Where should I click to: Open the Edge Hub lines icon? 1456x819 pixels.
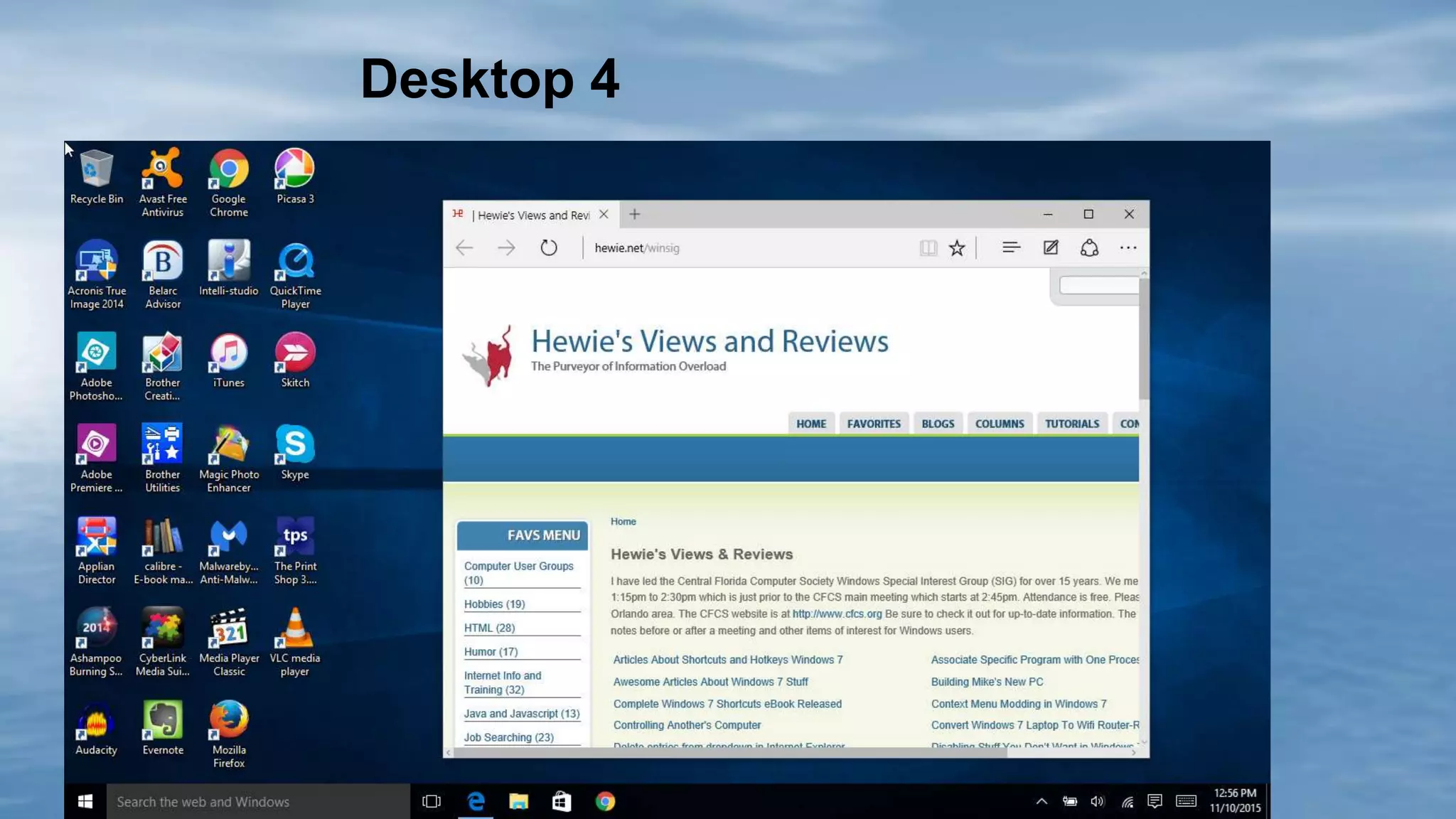(1011, 247)
